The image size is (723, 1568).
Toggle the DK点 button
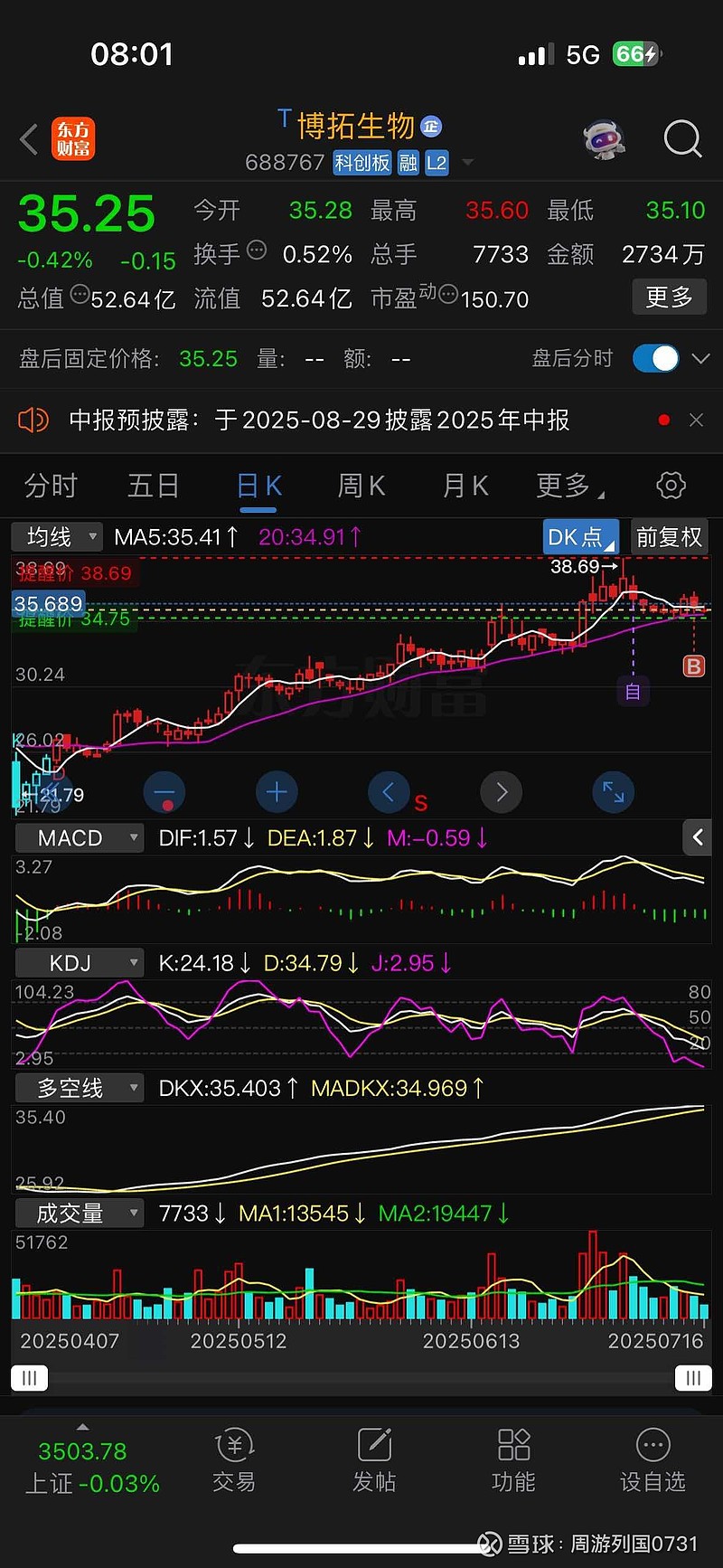tap(580, 537)
